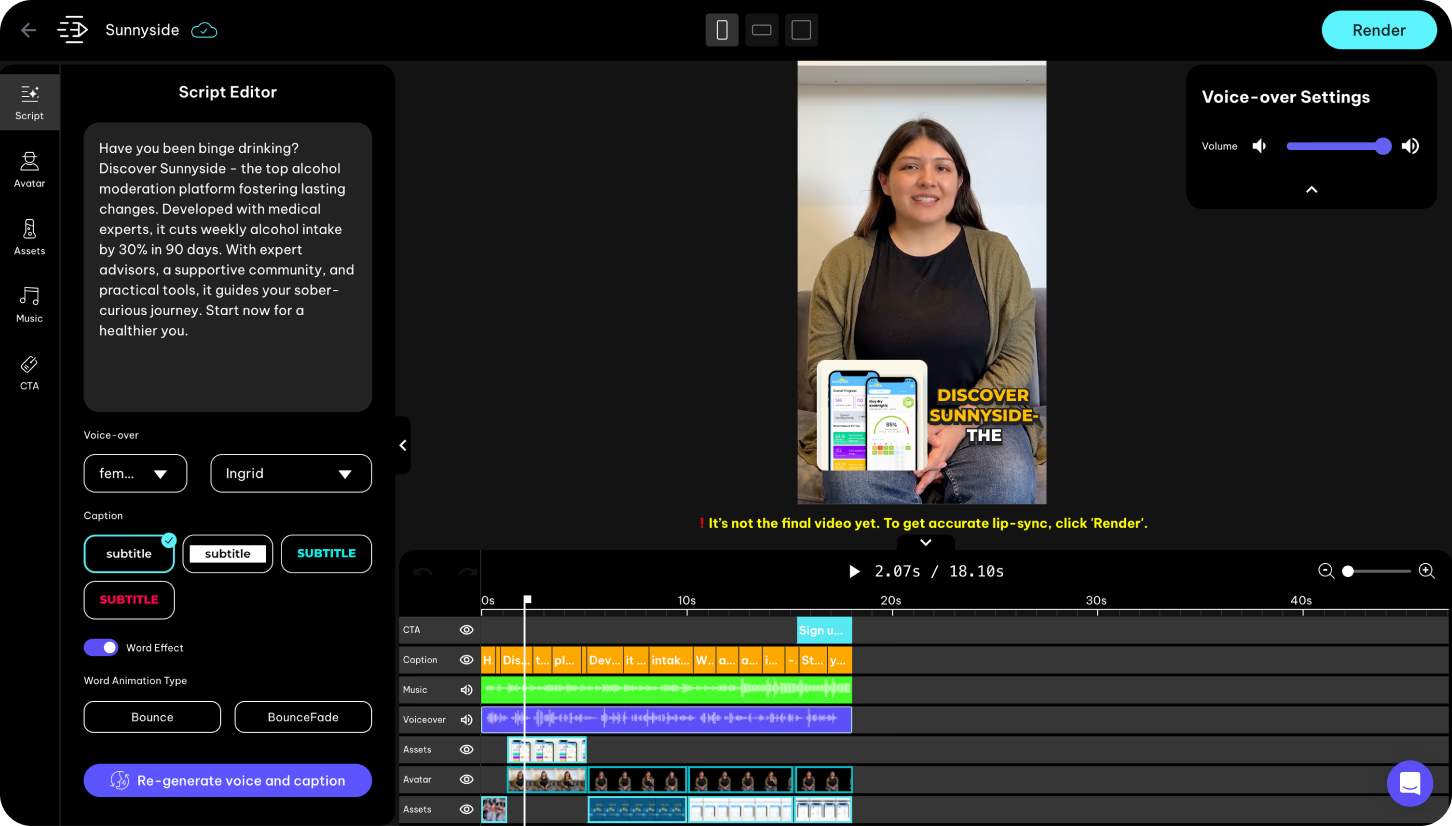The width and height of the screenshot is (1452, 826).
Task: Hide the Caption track
Action: [466, 660]
